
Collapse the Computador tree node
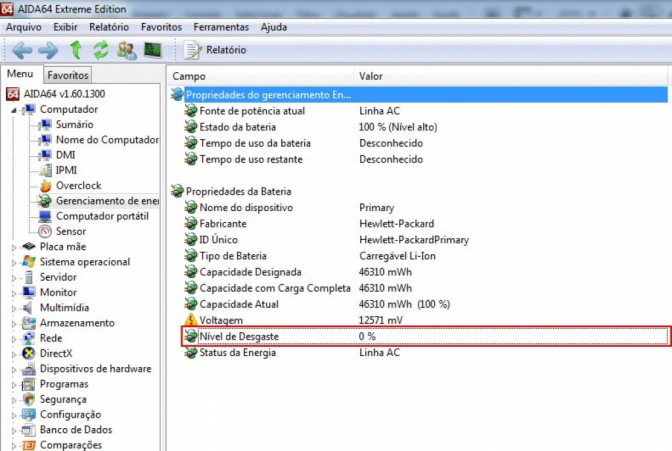point(14,110)
